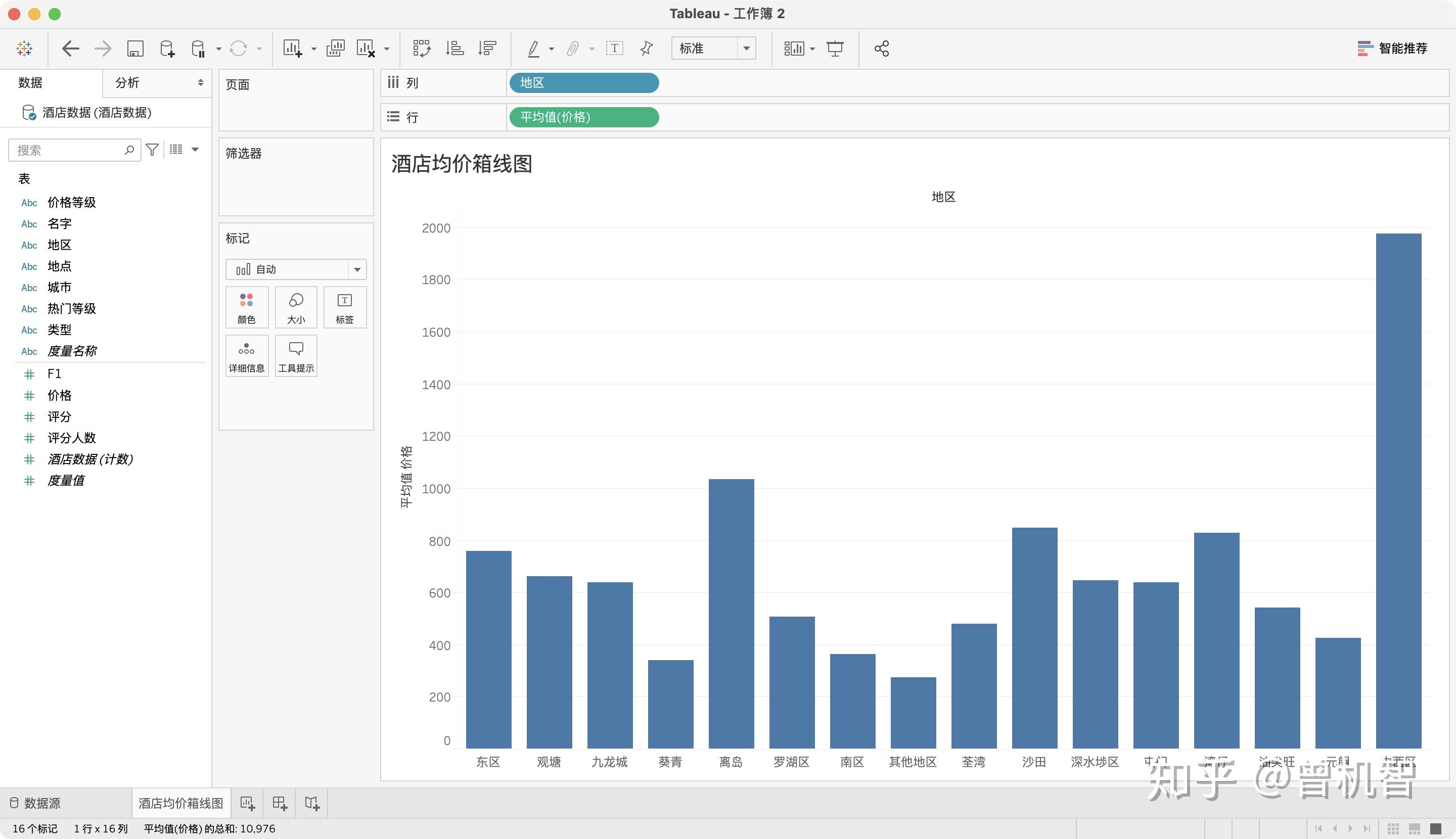Sort descending toolbar icon
1456x839 pixels.
[487, 49]
